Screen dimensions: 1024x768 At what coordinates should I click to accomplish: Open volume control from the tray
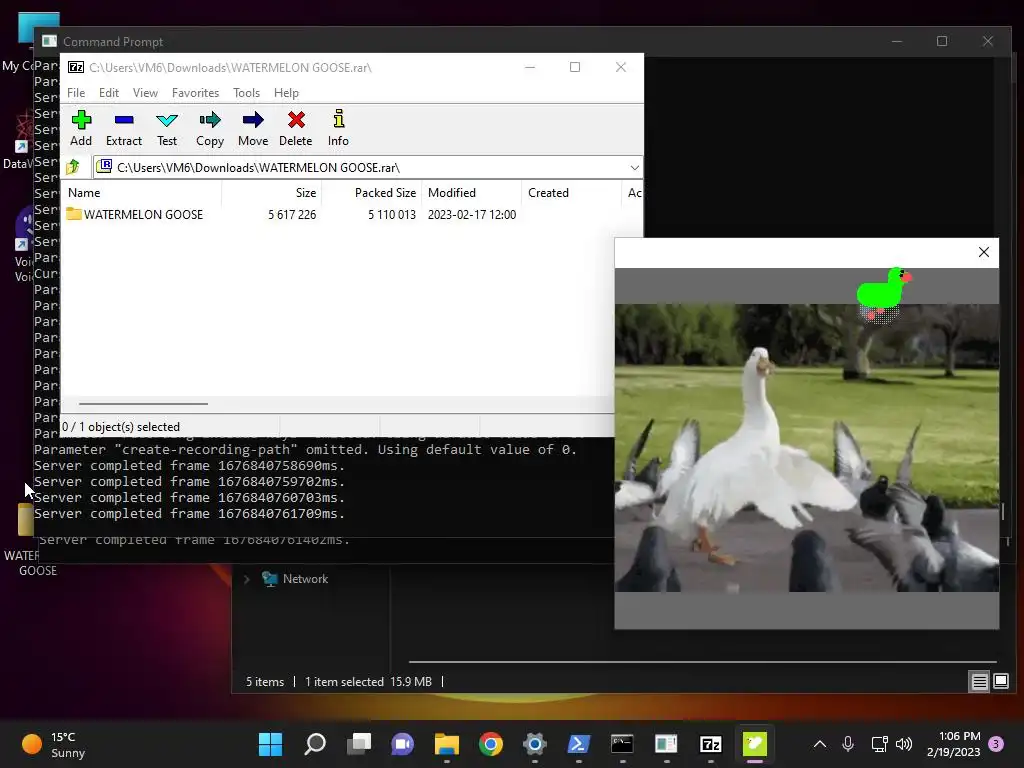pos(904,744)
